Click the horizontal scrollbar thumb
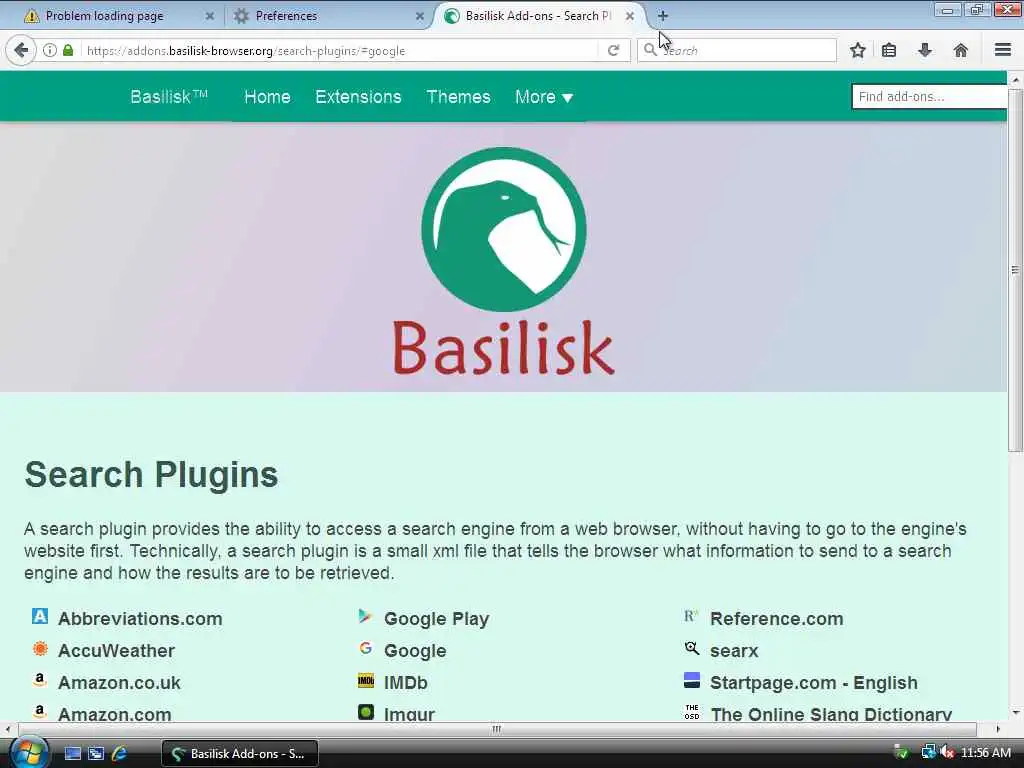The height and width of the screenshot is (768, 1024). point(497,729)
